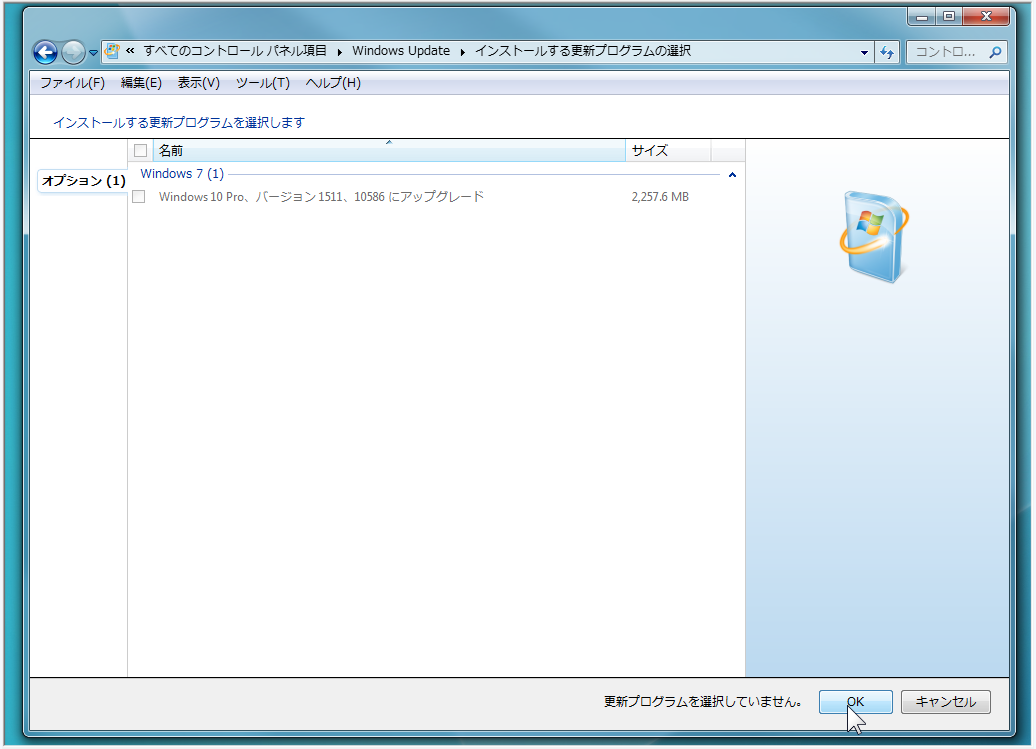The height and width of the screenshot is (749, 1036).
Task: Open the 表示(V) menu
Action: (198, 83)
